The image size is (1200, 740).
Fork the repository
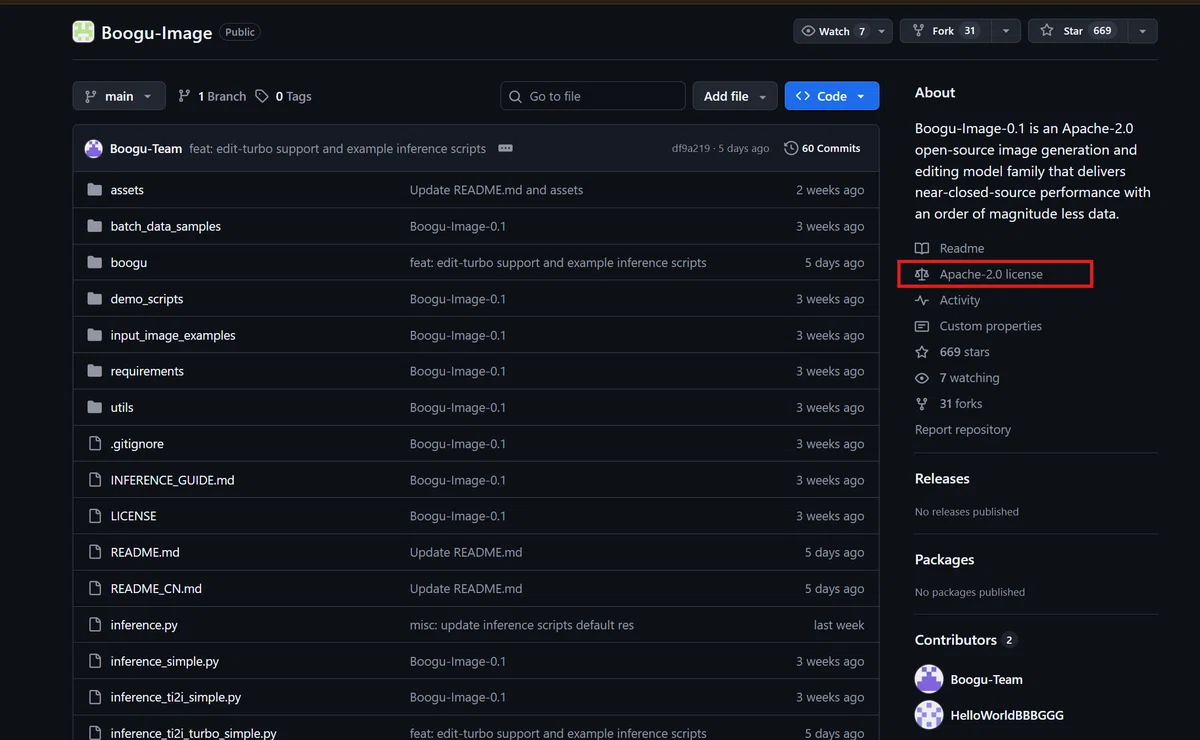(x=946, y=31)
